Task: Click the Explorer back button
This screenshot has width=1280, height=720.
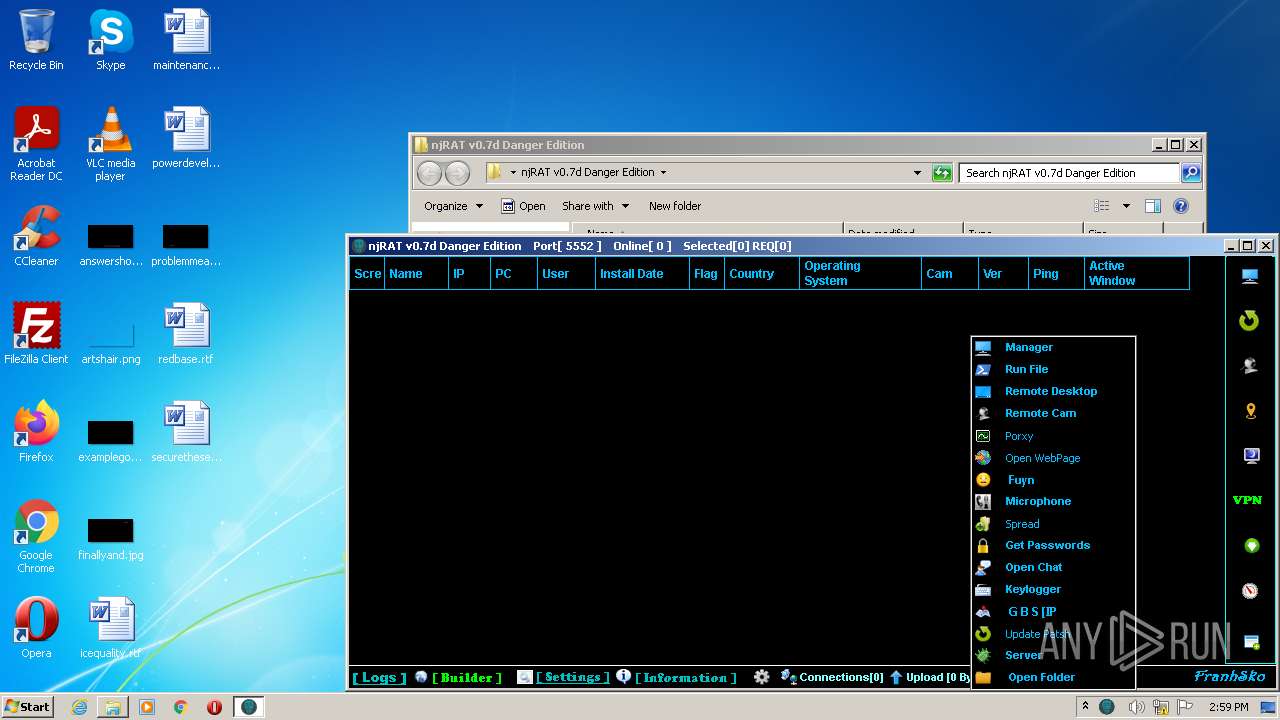Action: coord(429,173)
